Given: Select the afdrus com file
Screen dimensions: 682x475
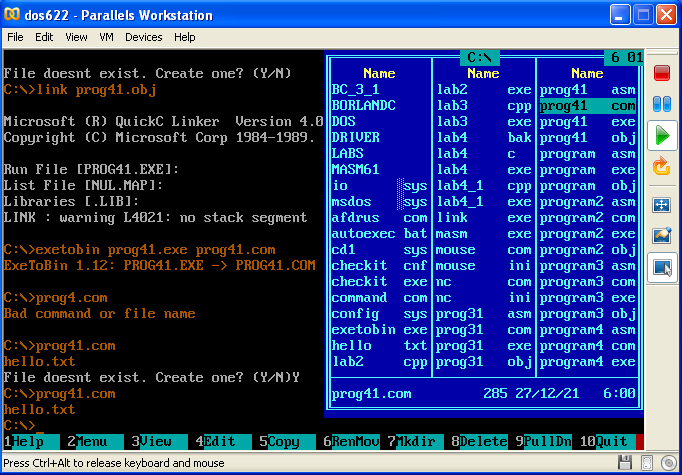Looking at the screenshot, I should [381, 217].
